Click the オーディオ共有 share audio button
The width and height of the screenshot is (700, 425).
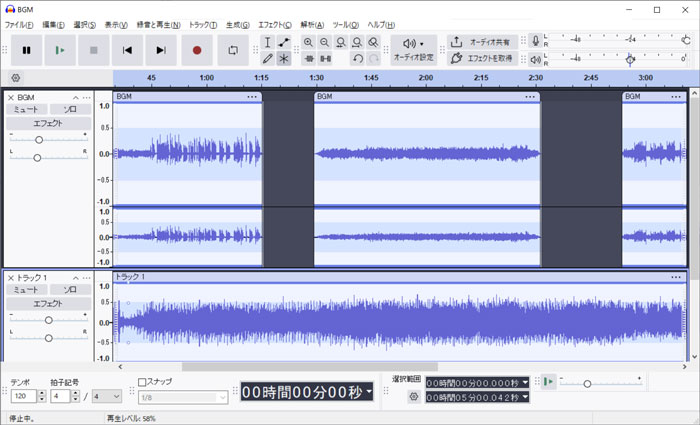[483, 42]
